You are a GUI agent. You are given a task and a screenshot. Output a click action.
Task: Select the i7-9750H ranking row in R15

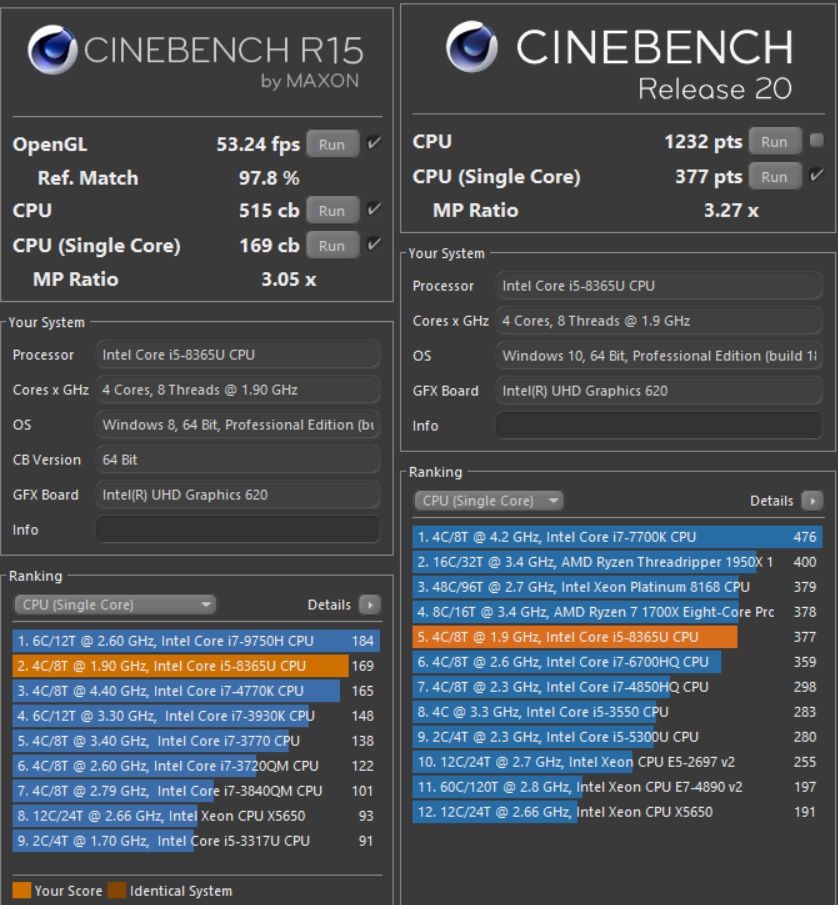(x=196, y=641)
